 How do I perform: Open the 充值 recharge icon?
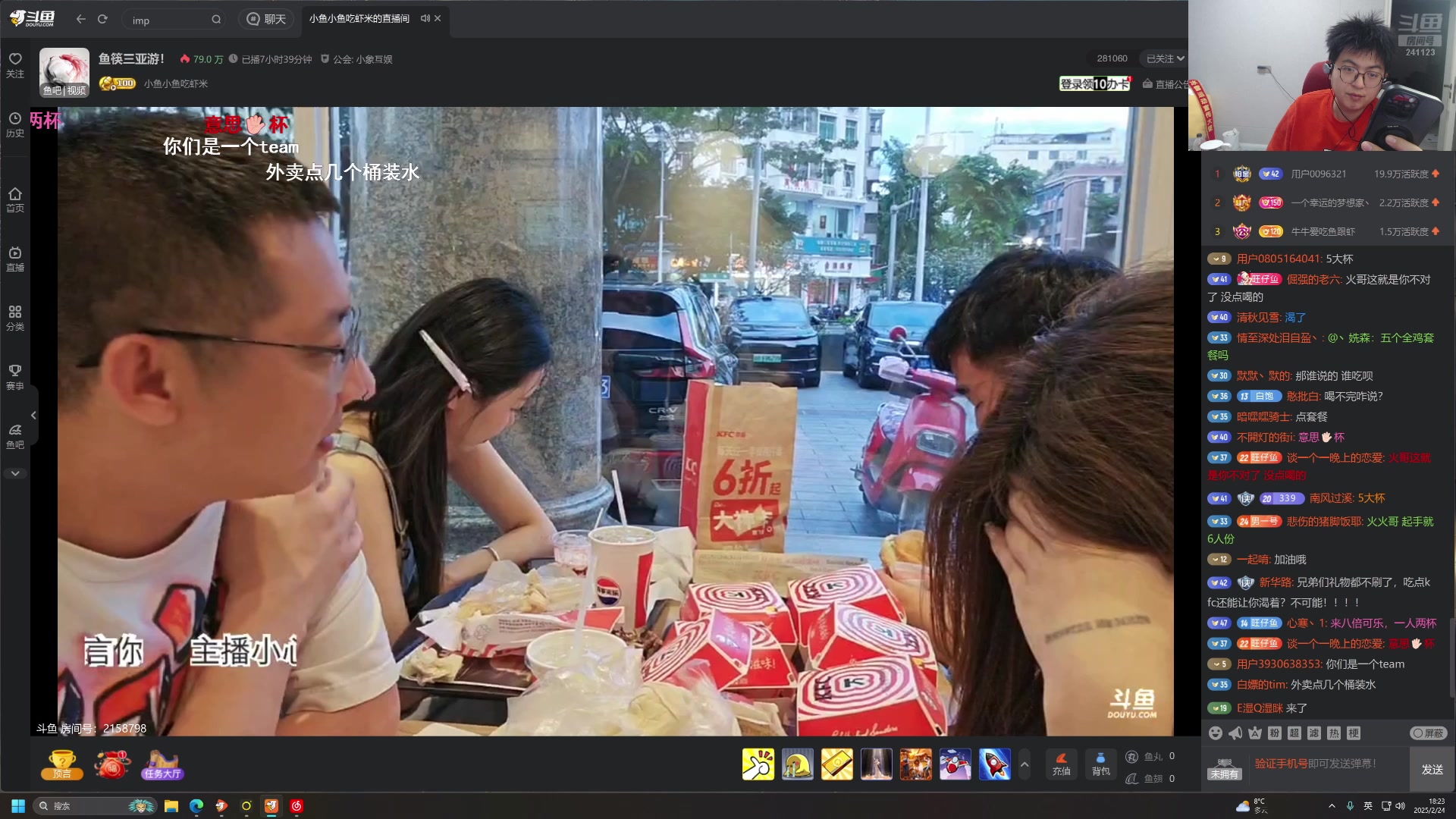[x=1061, y=764]
